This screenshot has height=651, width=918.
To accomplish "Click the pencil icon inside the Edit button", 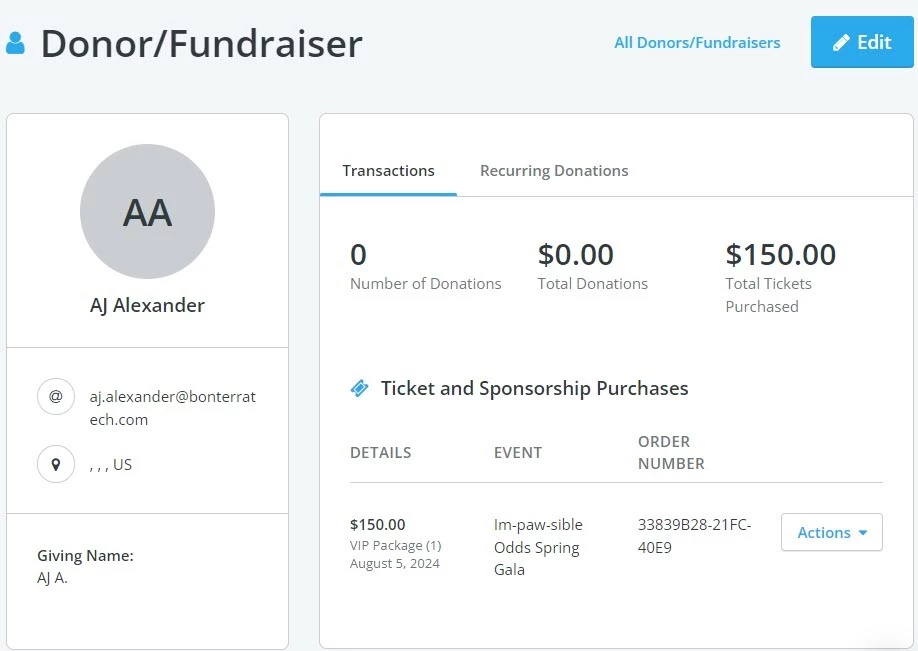I will pyautogui.click(x=841, y=42).
